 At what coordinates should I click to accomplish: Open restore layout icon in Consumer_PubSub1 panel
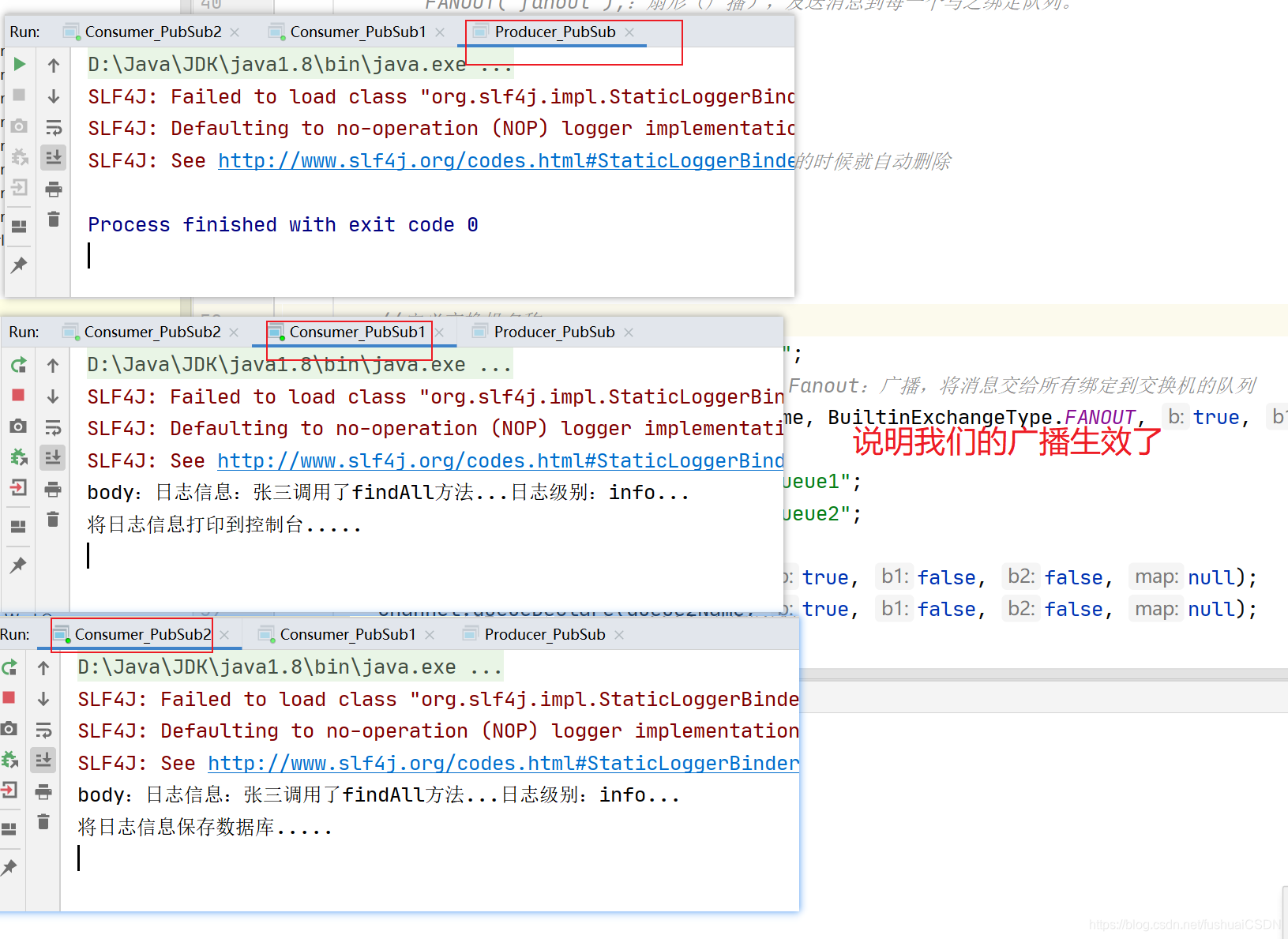19,526
